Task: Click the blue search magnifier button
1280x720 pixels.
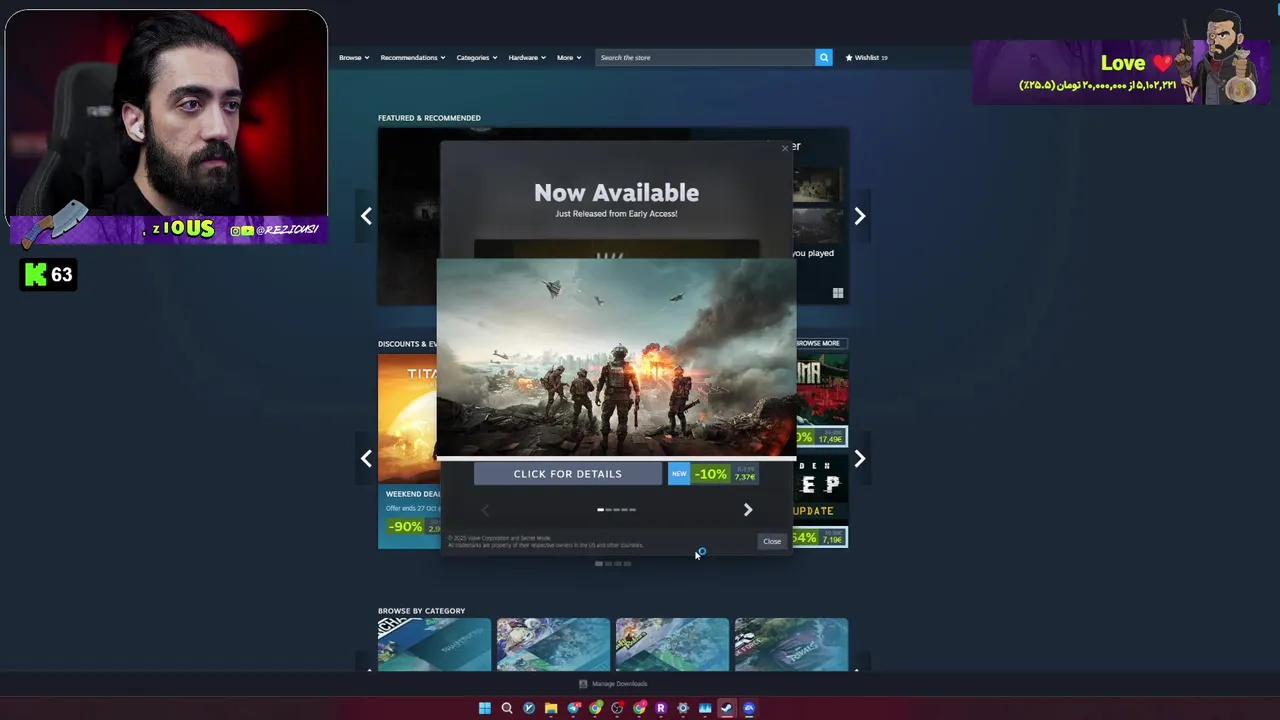Action: point(824,58)
